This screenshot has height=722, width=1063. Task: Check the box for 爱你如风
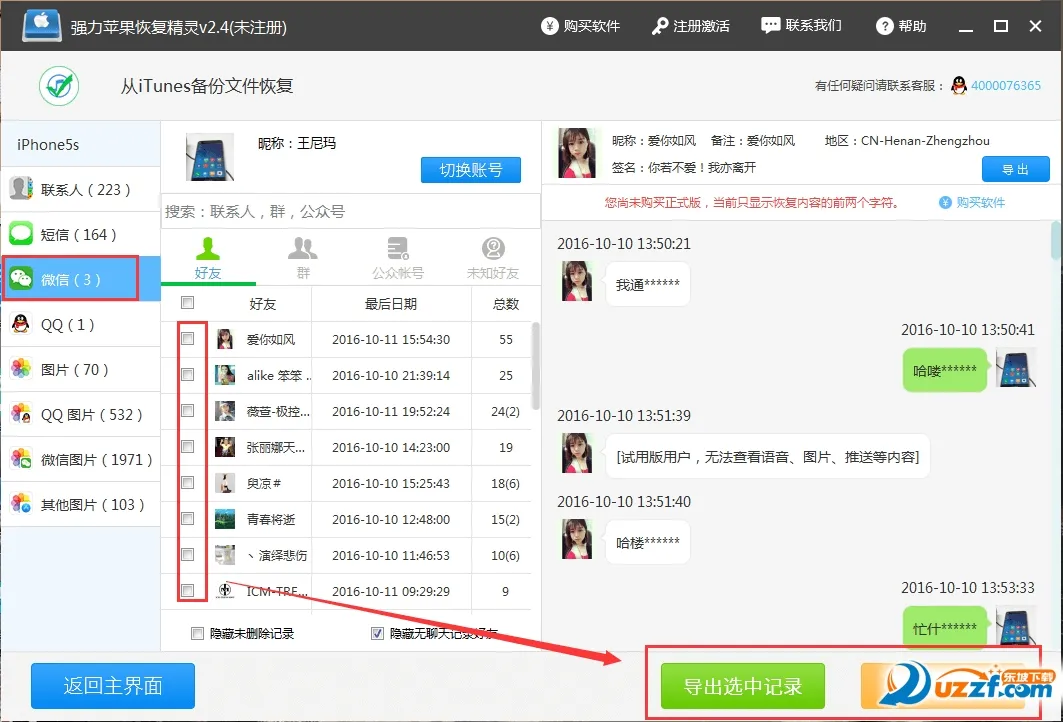pos(188,338)
